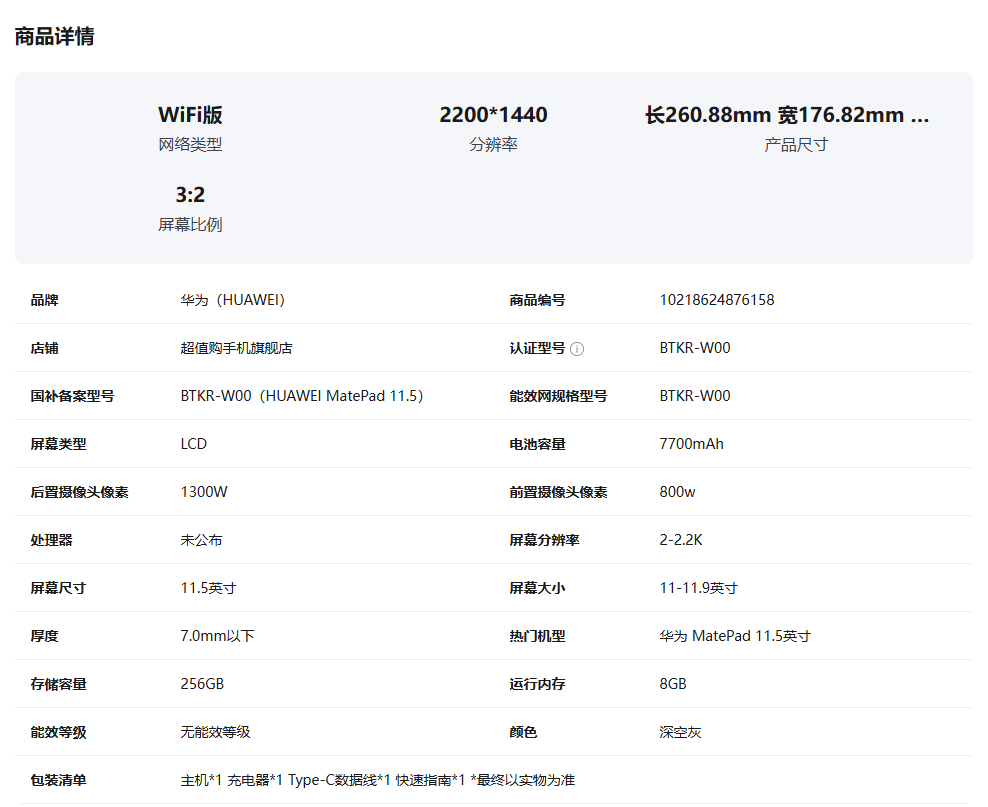988x807 pixels.
Task: Click the 能效等级 row label
Action: (58, 732)
